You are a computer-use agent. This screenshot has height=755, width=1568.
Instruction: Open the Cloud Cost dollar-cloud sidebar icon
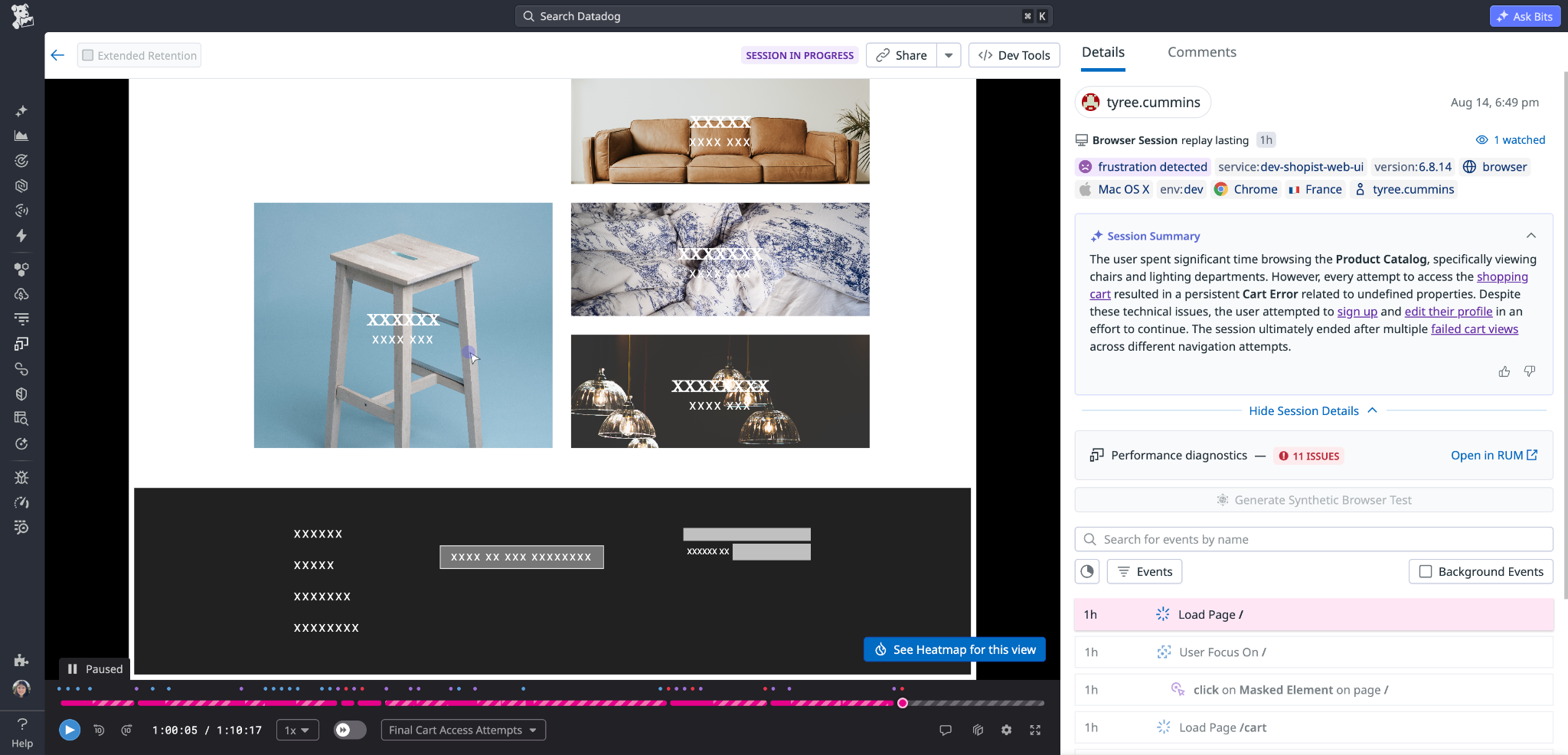click(21, 294)
